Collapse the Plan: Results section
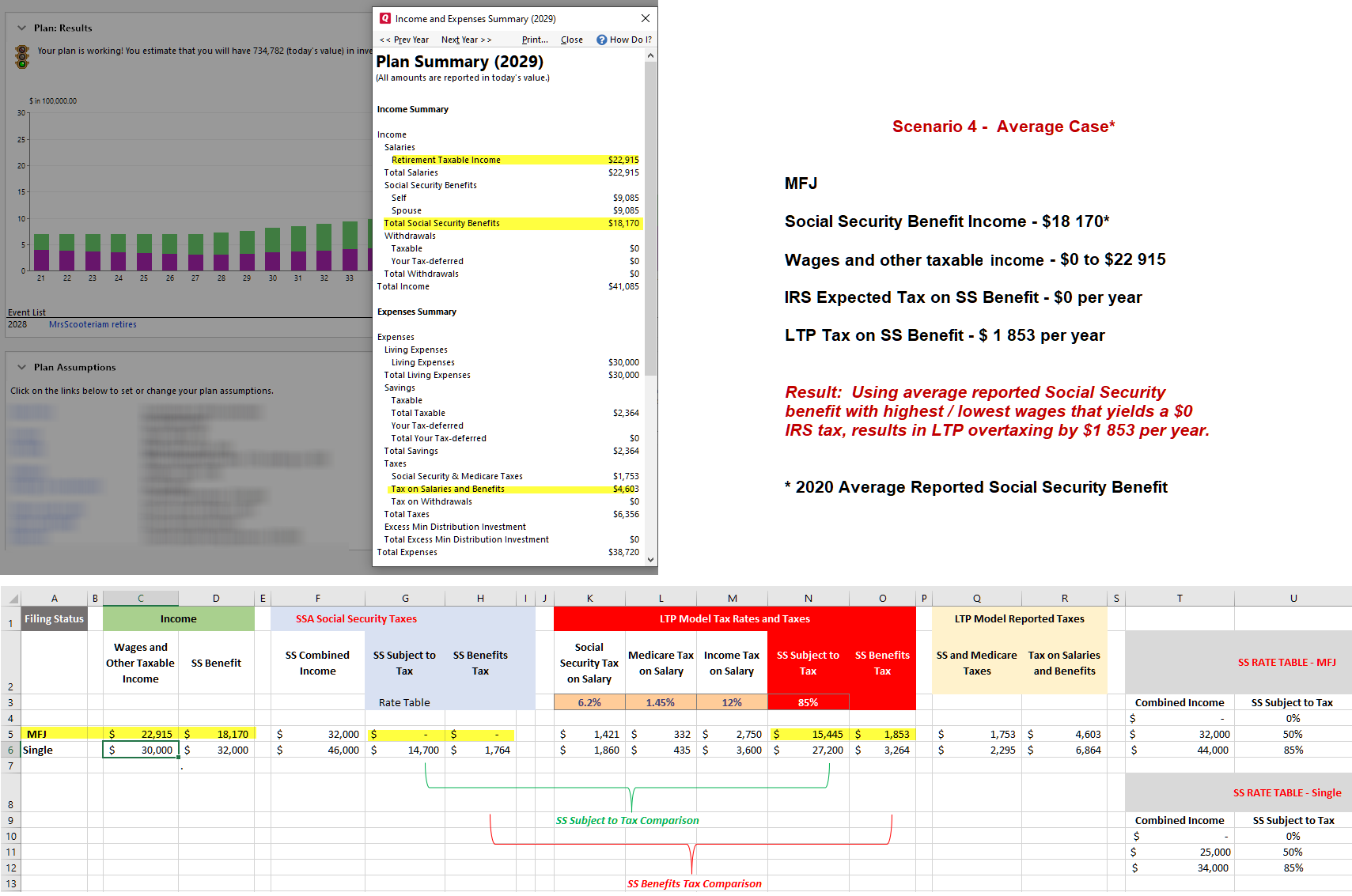 [21, 28]
